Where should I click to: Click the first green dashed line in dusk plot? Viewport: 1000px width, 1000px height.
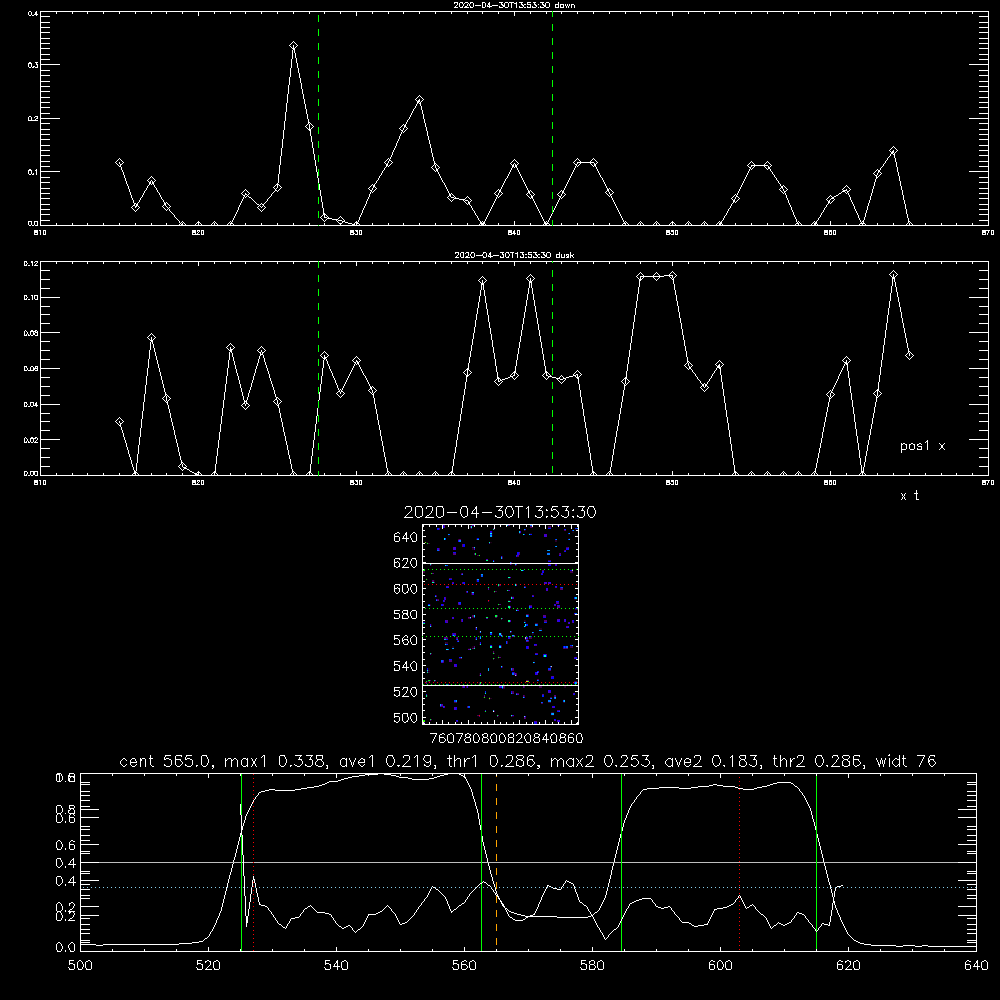coord(318,369)
